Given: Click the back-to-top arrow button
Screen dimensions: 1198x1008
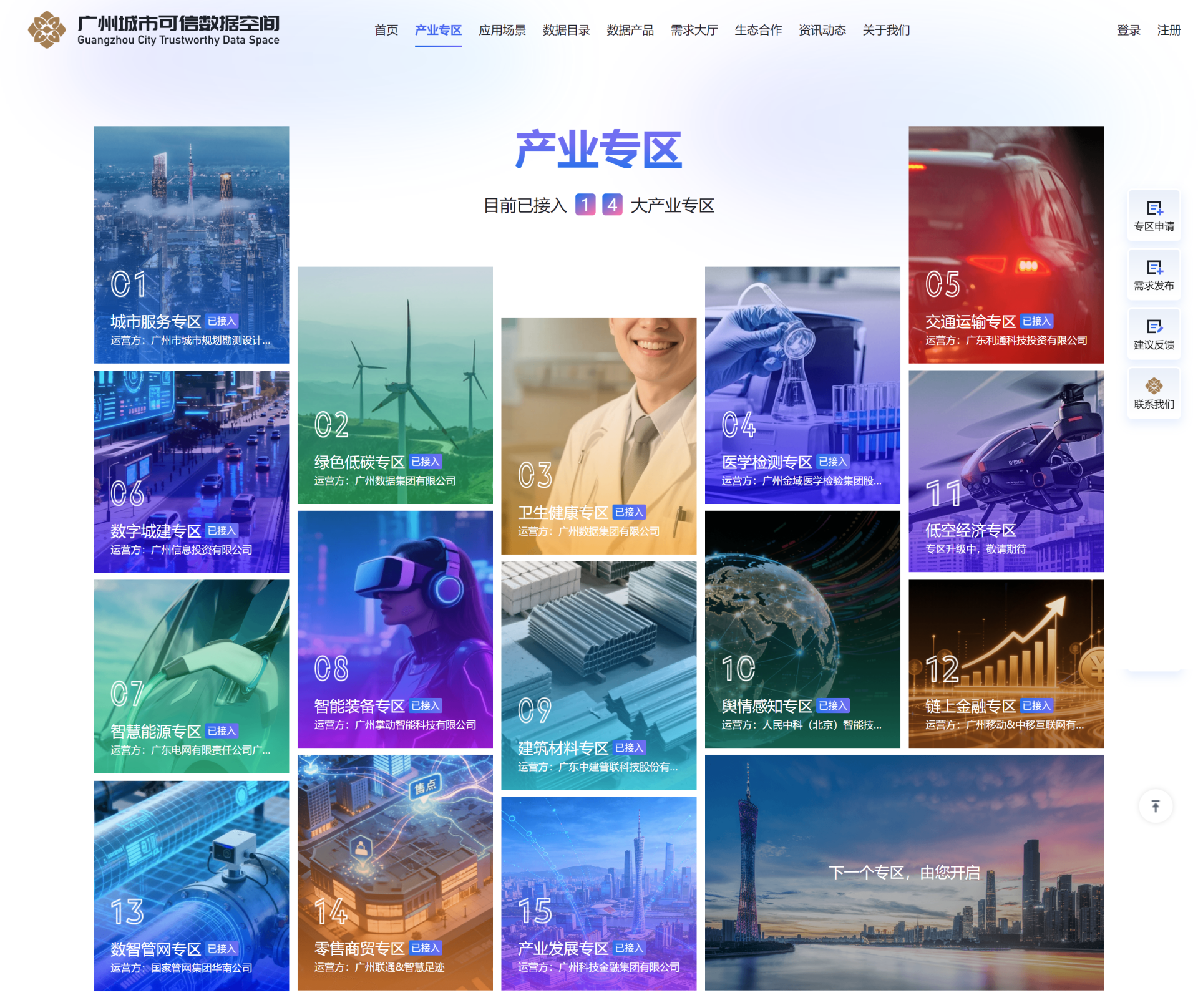Looking at the screenshot, I should (x=1155, y=806).
